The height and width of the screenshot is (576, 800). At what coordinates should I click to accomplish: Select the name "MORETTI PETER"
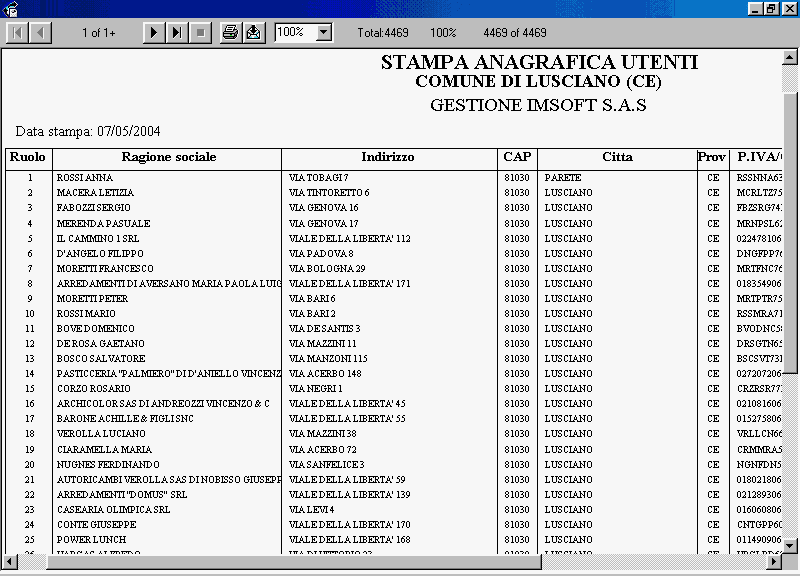pyautogui.click(x=92, y=299)
